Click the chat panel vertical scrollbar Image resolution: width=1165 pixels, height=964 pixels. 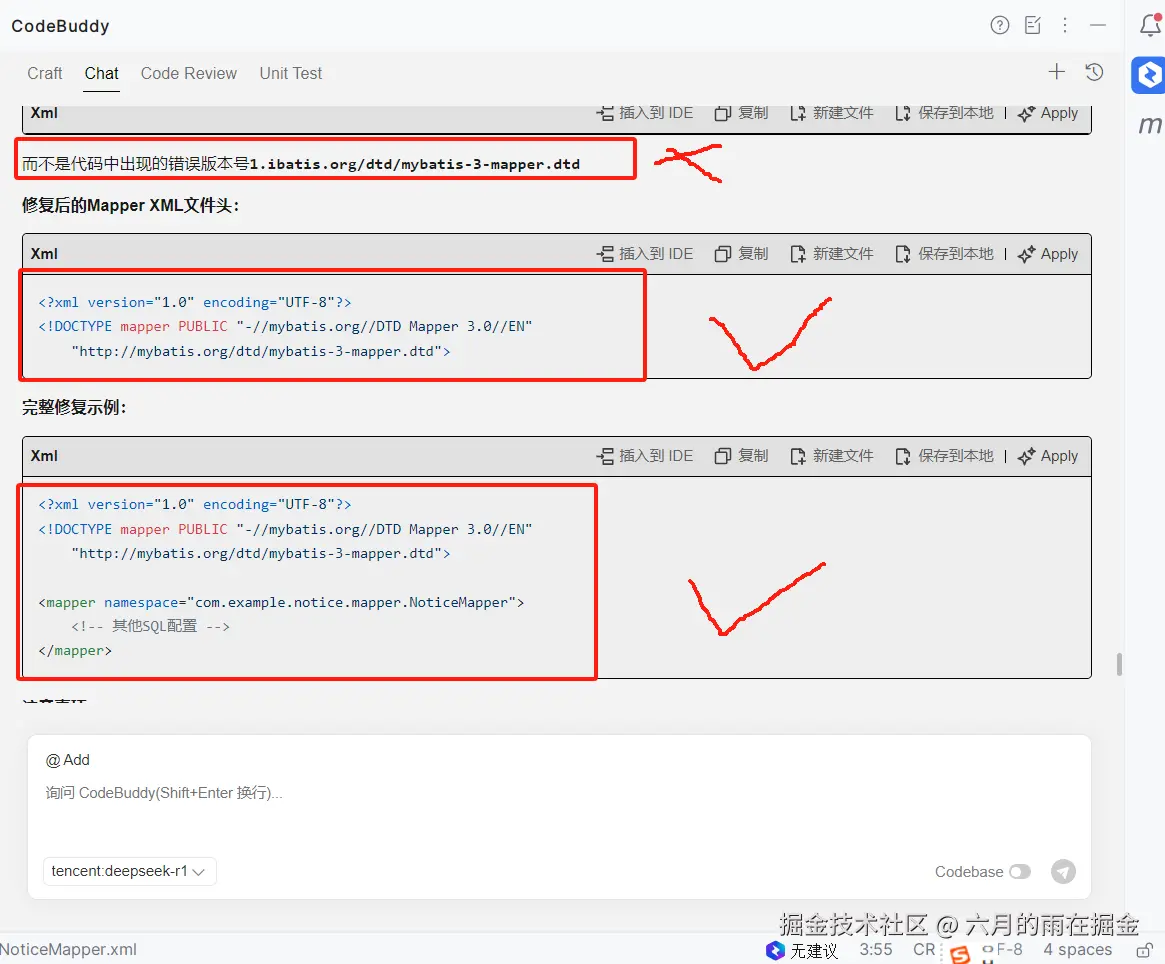pos(1119,664)
